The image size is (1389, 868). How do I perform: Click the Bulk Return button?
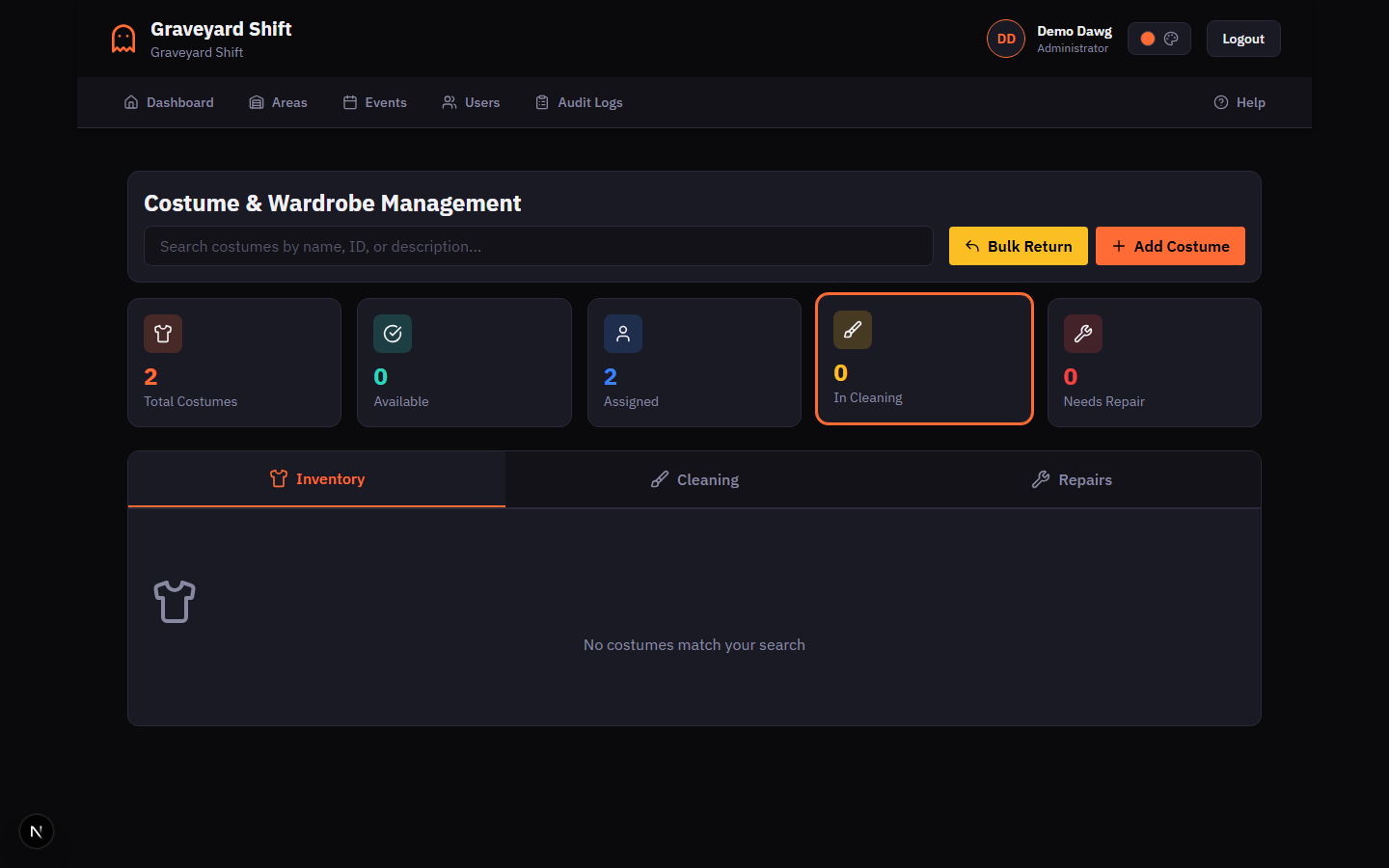pyautogui.click(x=1018, y=246)
